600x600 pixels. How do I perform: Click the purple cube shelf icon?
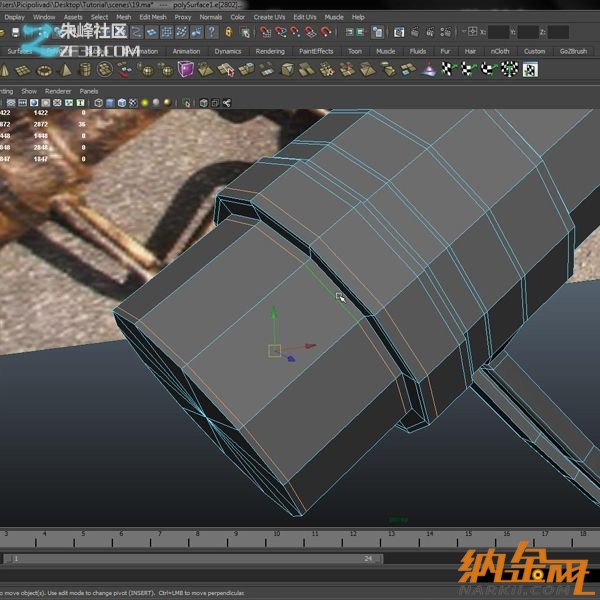(186, 69)
